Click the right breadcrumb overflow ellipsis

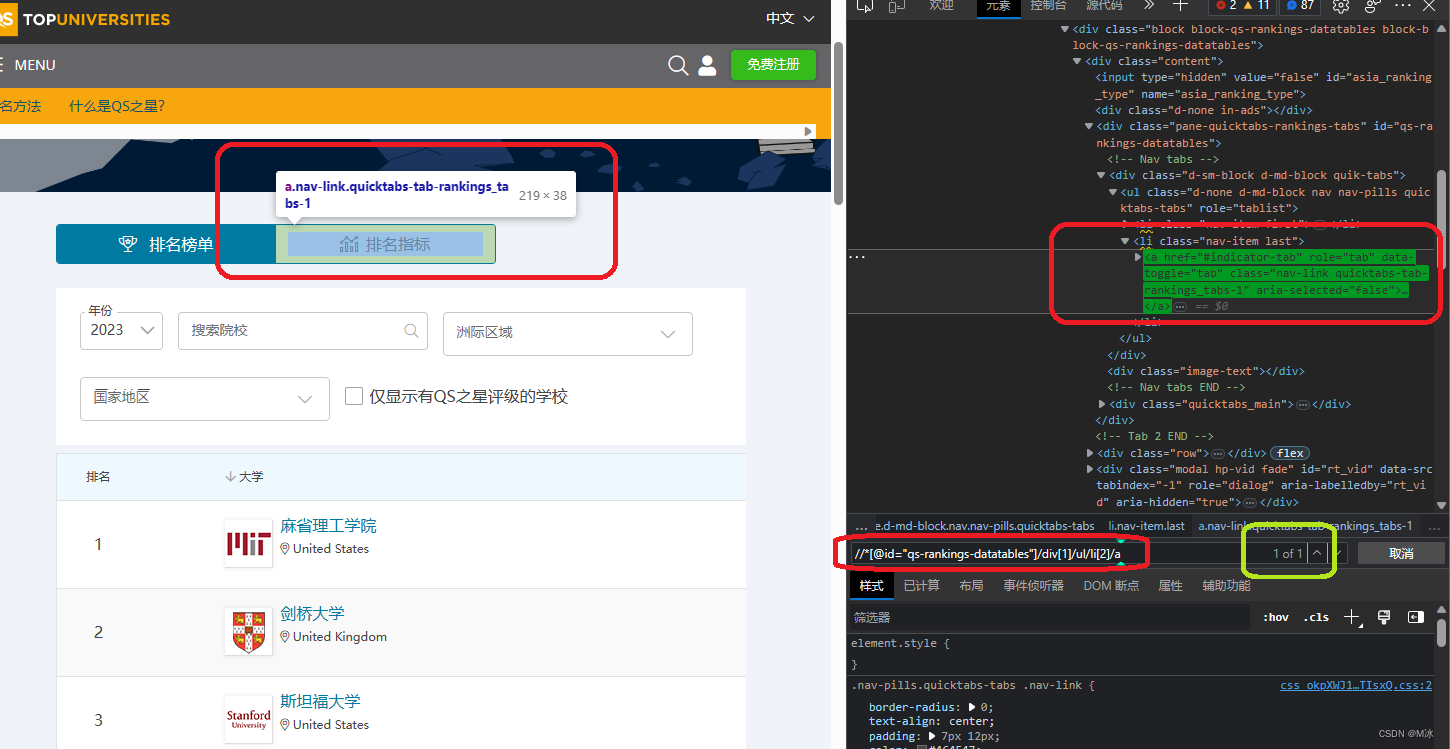point(1433,526)
